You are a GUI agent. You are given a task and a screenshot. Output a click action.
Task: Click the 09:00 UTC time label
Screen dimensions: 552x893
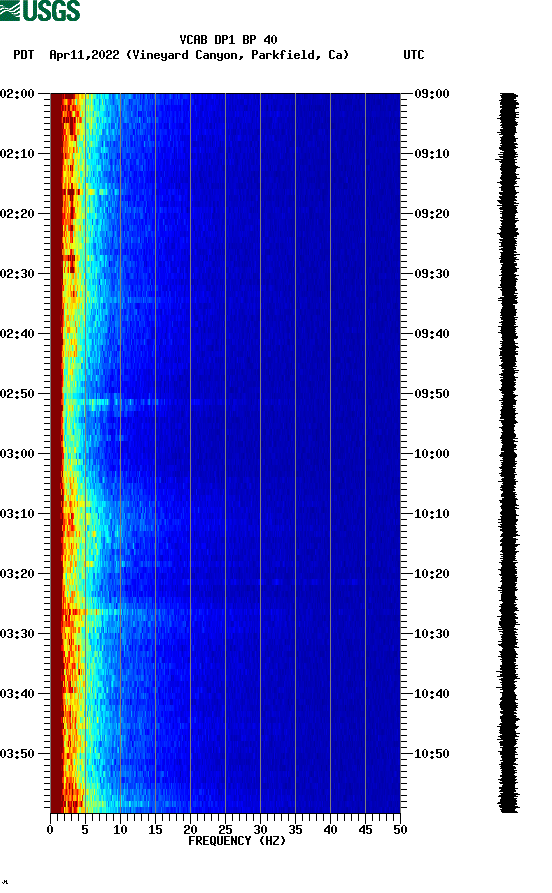pos(432,93)
